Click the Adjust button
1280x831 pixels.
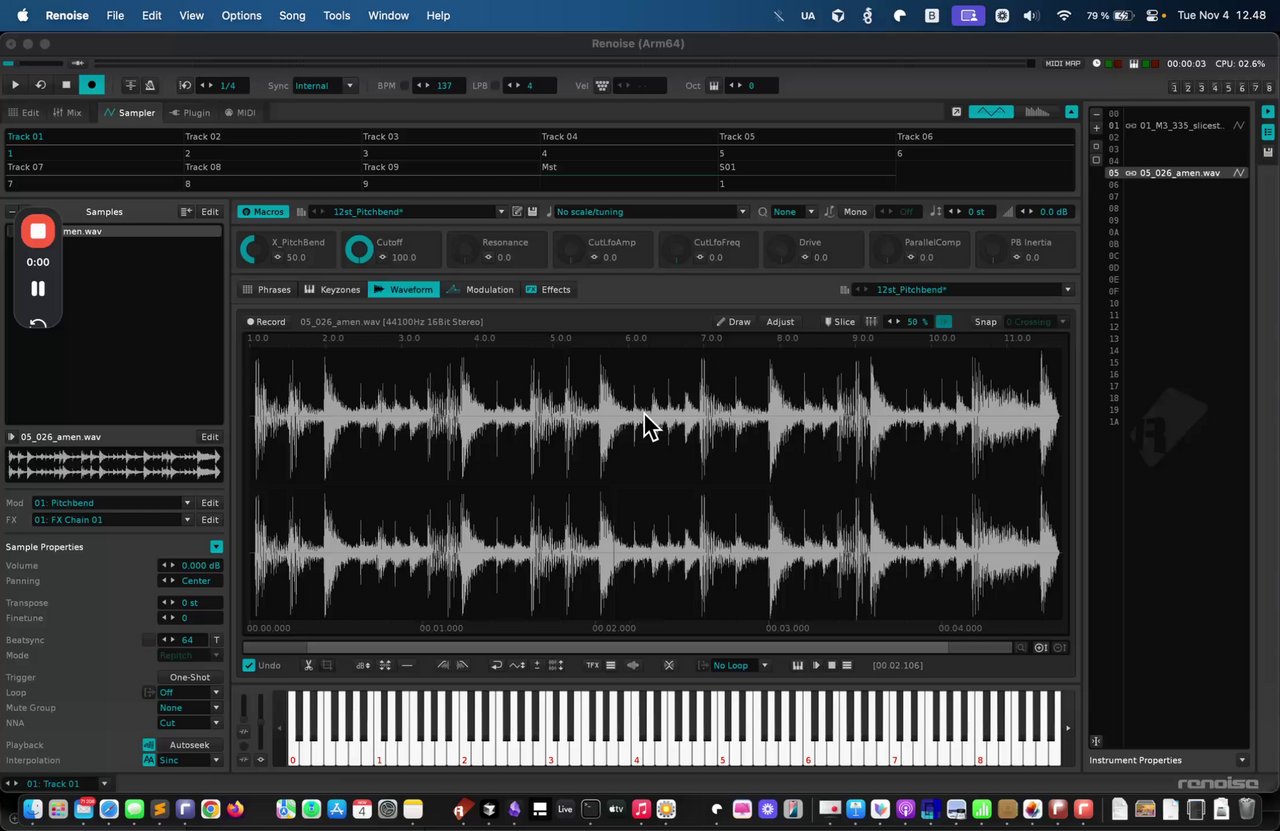click(x=780, y=322)
